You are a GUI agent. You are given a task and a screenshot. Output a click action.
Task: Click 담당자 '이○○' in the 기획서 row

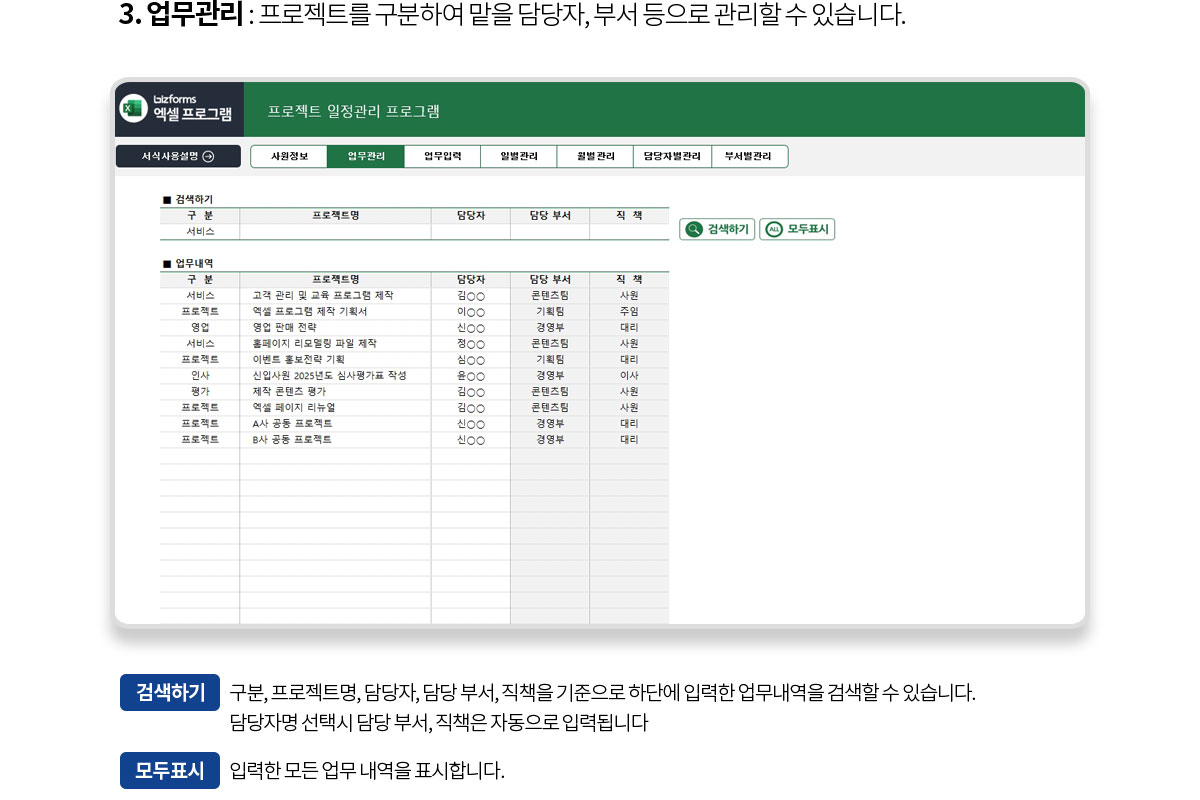tap(471, 312)
